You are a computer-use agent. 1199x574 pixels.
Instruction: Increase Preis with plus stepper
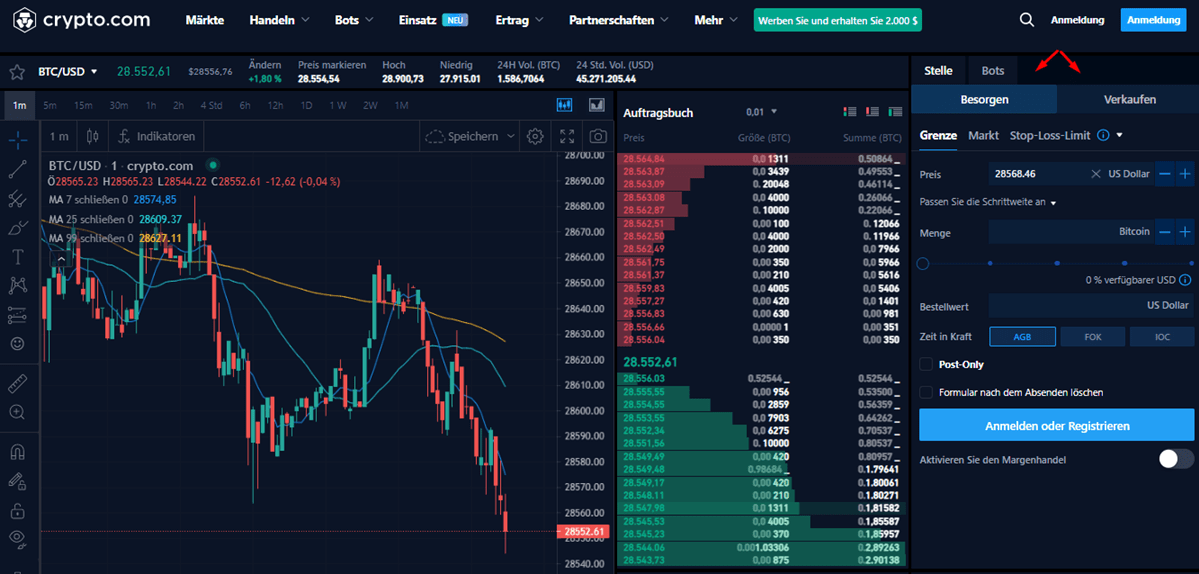[x=1184, y=174]
